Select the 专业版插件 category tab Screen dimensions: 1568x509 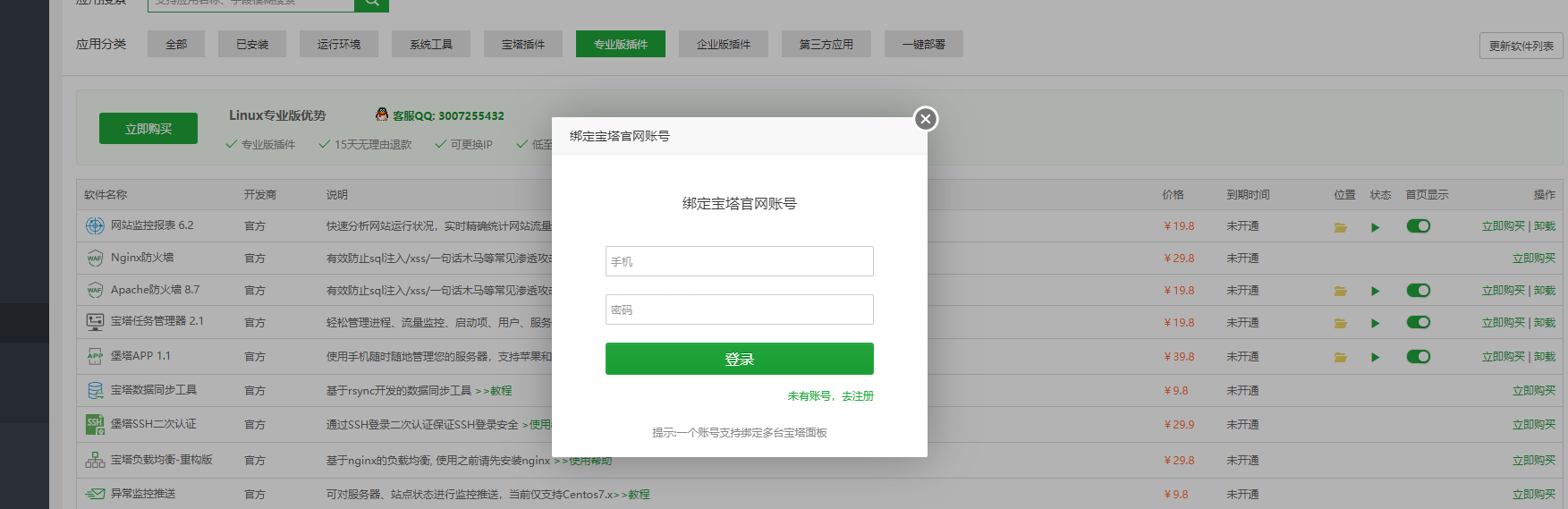coord(621,44)
